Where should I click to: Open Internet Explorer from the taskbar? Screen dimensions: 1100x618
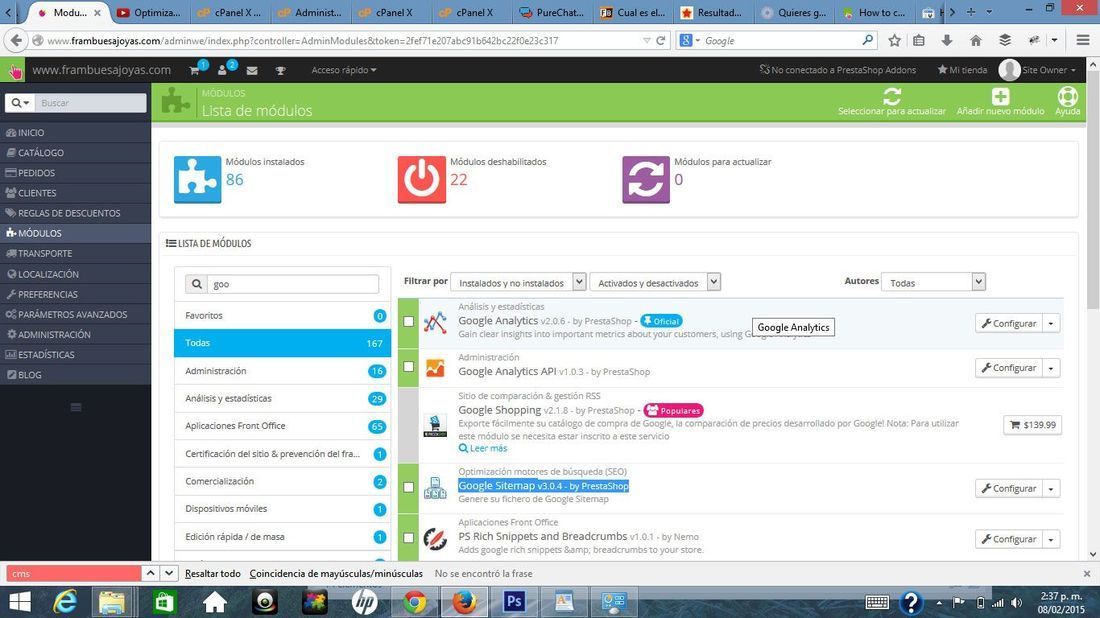pyautogui.click(x=65, y=602)
